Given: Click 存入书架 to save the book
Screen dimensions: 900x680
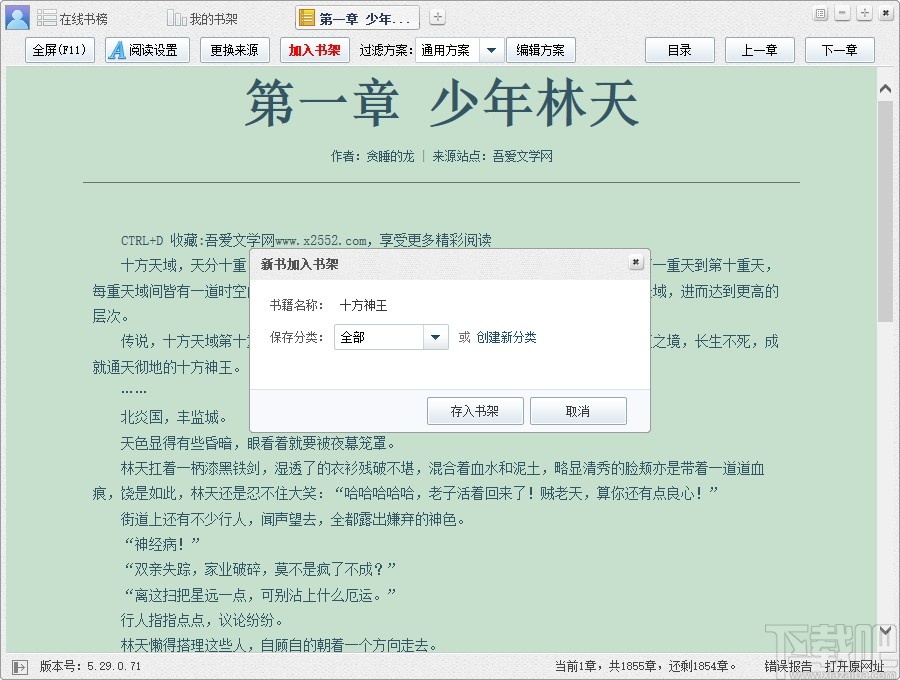Looking at the screenshot, I should point(475,411).
